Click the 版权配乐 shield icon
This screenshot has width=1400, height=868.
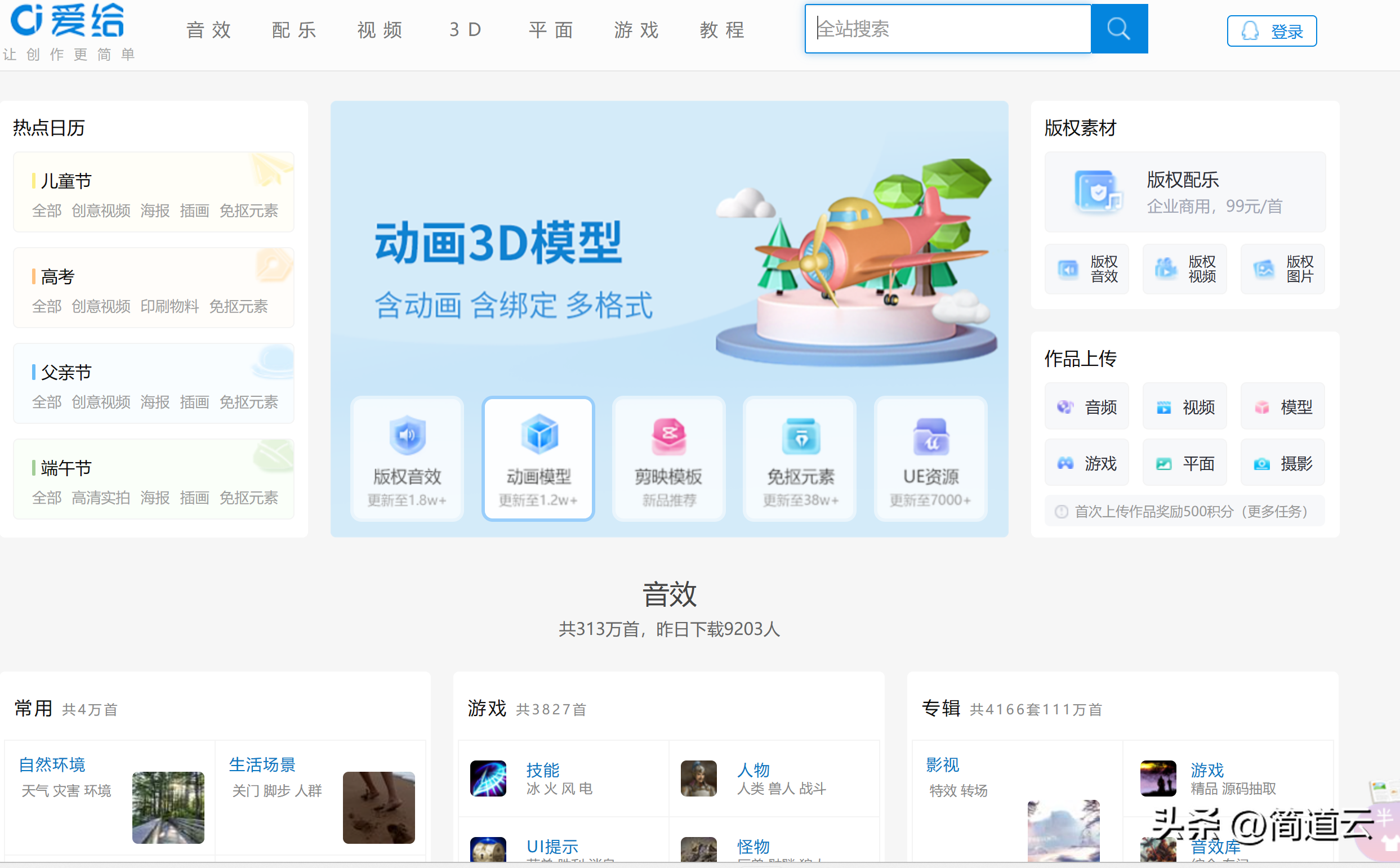coord(1098,192)
